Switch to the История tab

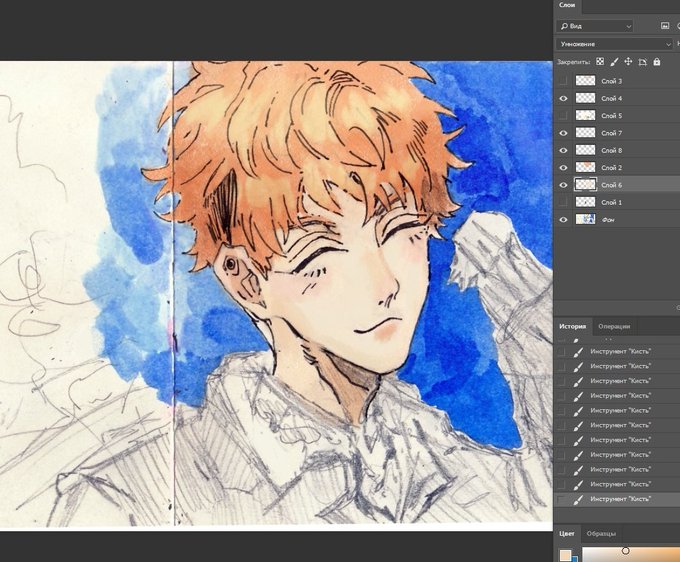click(572, 327)
